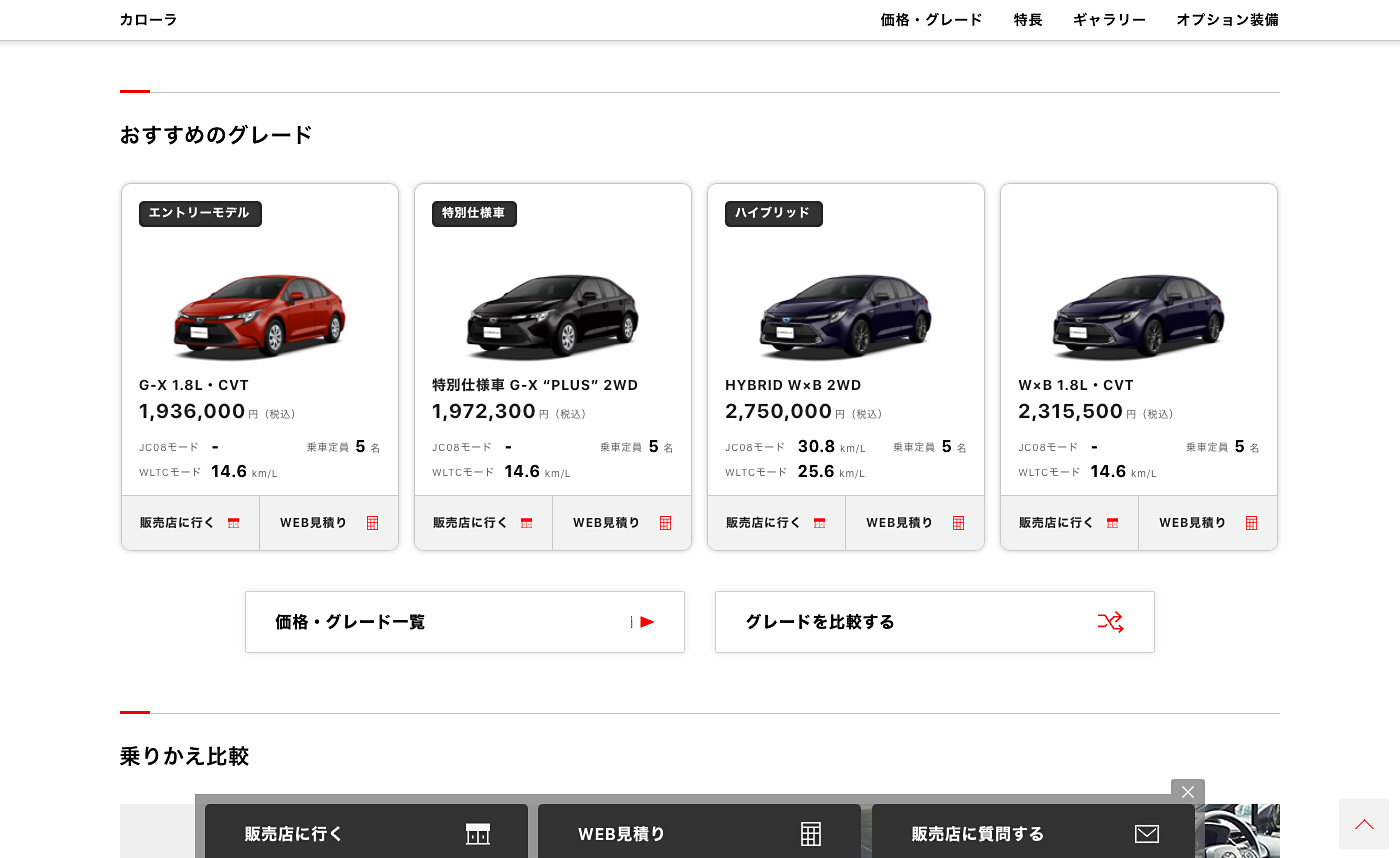Click dealer icon in G-X 1.8L card
Screen dimensions: 1400x858
[234, 523]
